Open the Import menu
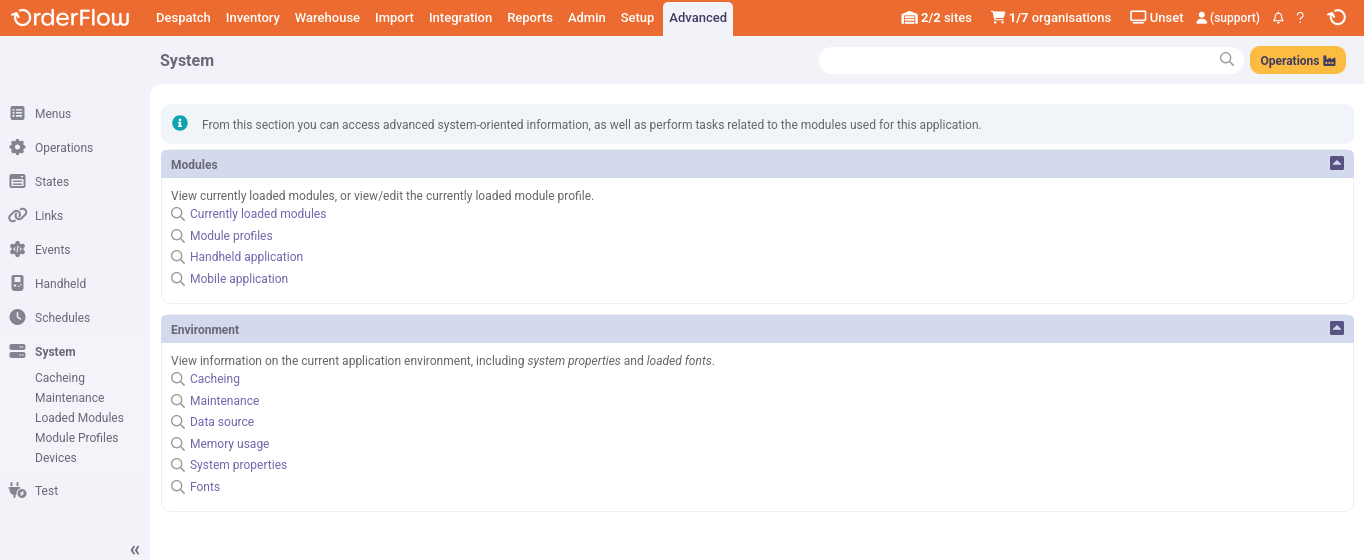Viewport: 1364px width, 560px height. point(394,18)
